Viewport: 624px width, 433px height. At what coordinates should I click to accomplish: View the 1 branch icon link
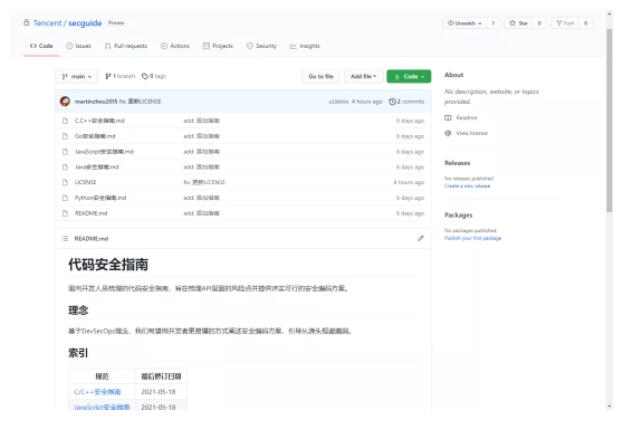pos(106,76)
